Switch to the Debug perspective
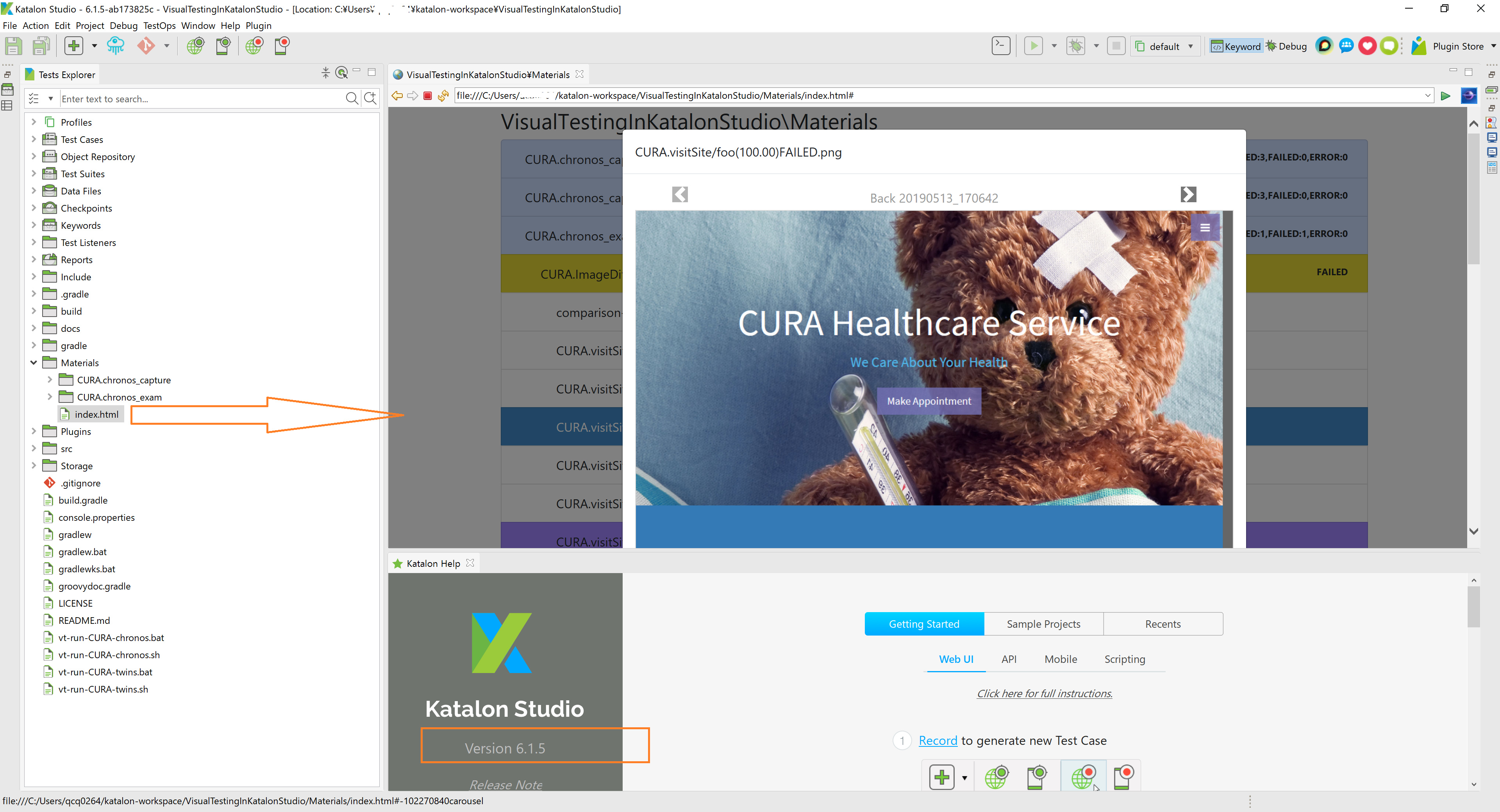This screenshot has height=812, width=1500. click(1286, 46)
